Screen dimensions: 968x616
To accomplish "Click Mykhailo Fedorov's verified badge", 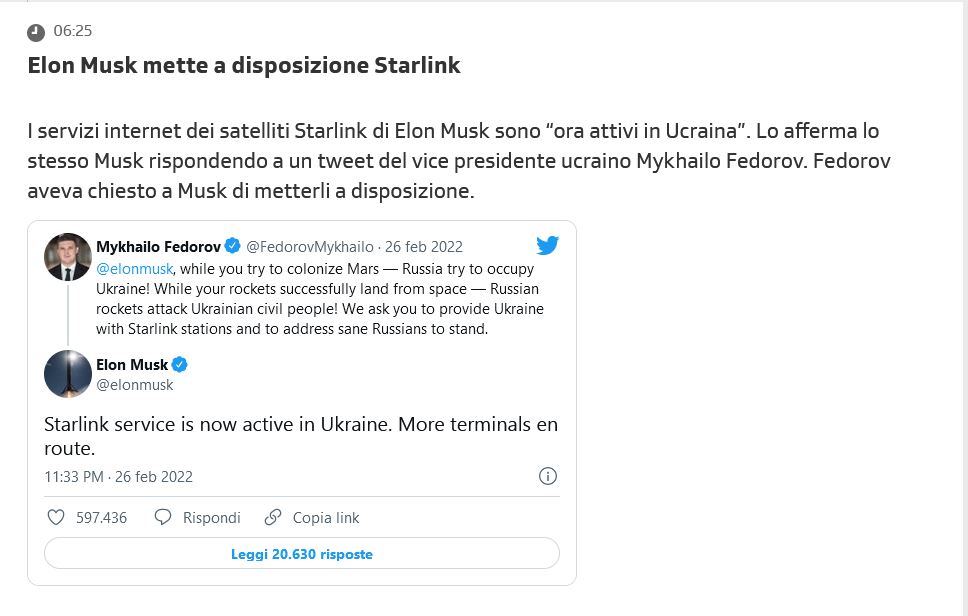I will [232, 247].
